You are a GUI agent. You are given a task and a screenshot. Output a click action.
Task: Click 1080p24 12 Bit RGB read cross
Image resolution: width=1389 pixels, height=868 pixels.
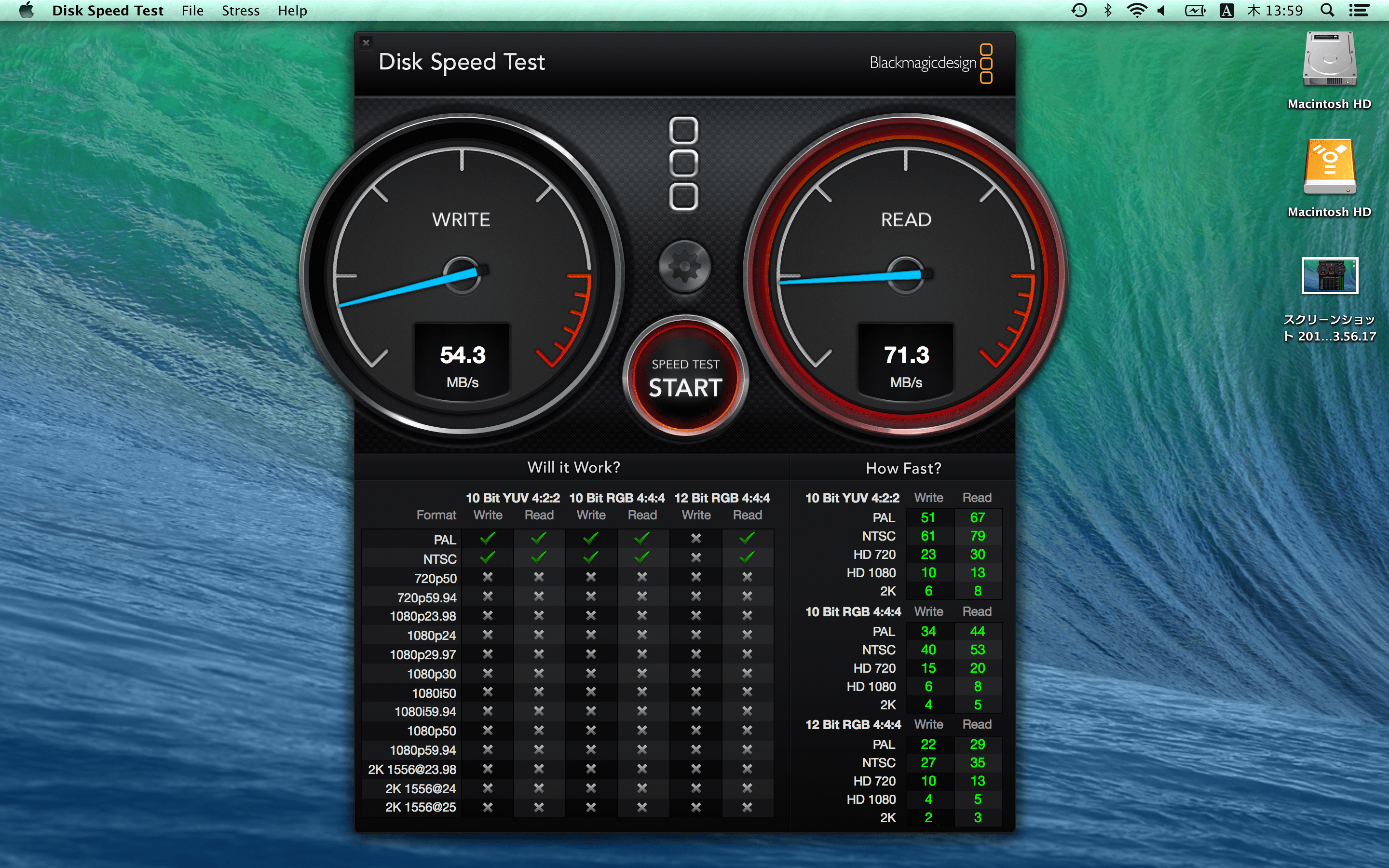click(747, 634)
